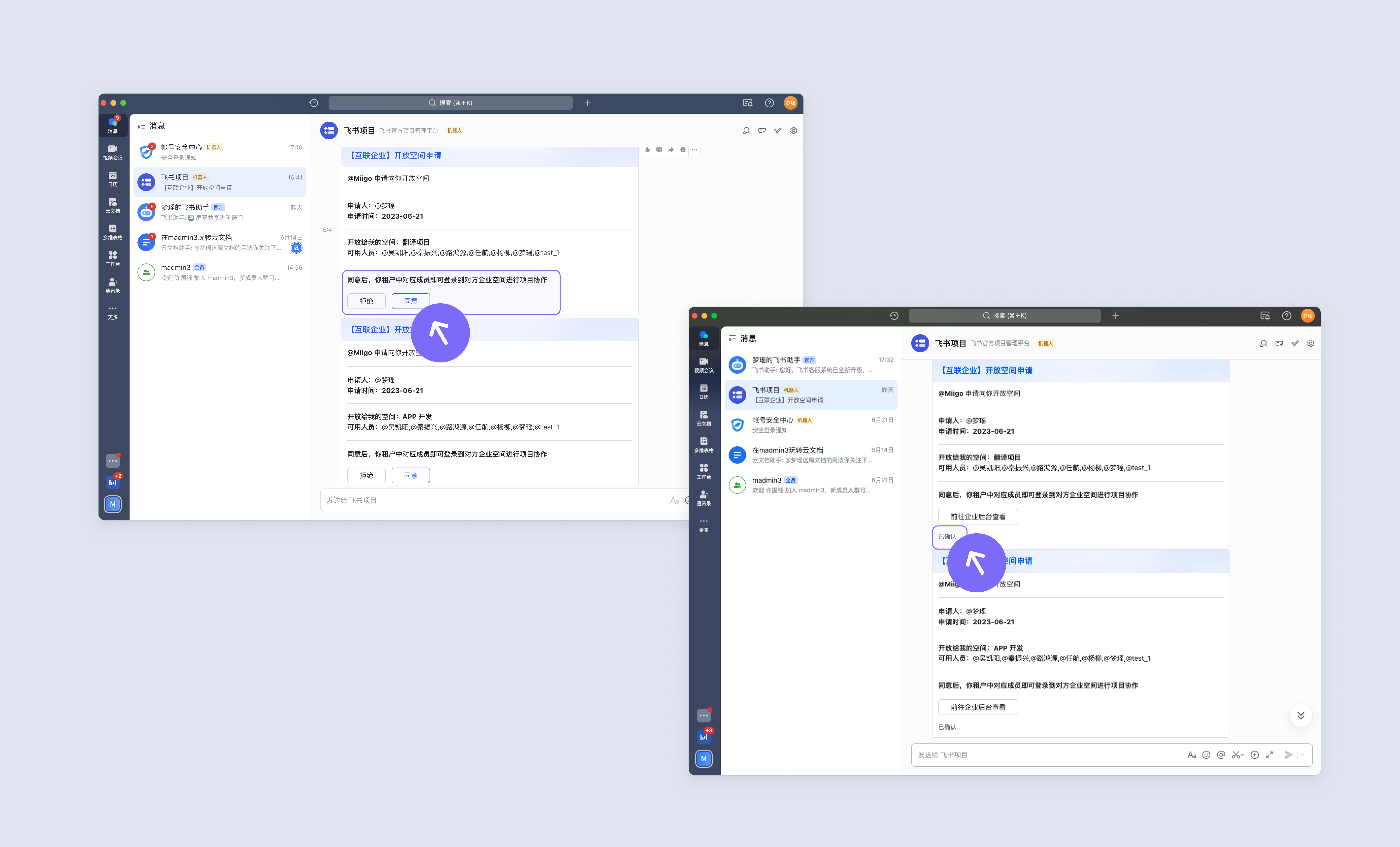This screenshot has width=1400, height=847.
Task: Open 日历 in the front window sidebar
Action: tap(704, 392)
